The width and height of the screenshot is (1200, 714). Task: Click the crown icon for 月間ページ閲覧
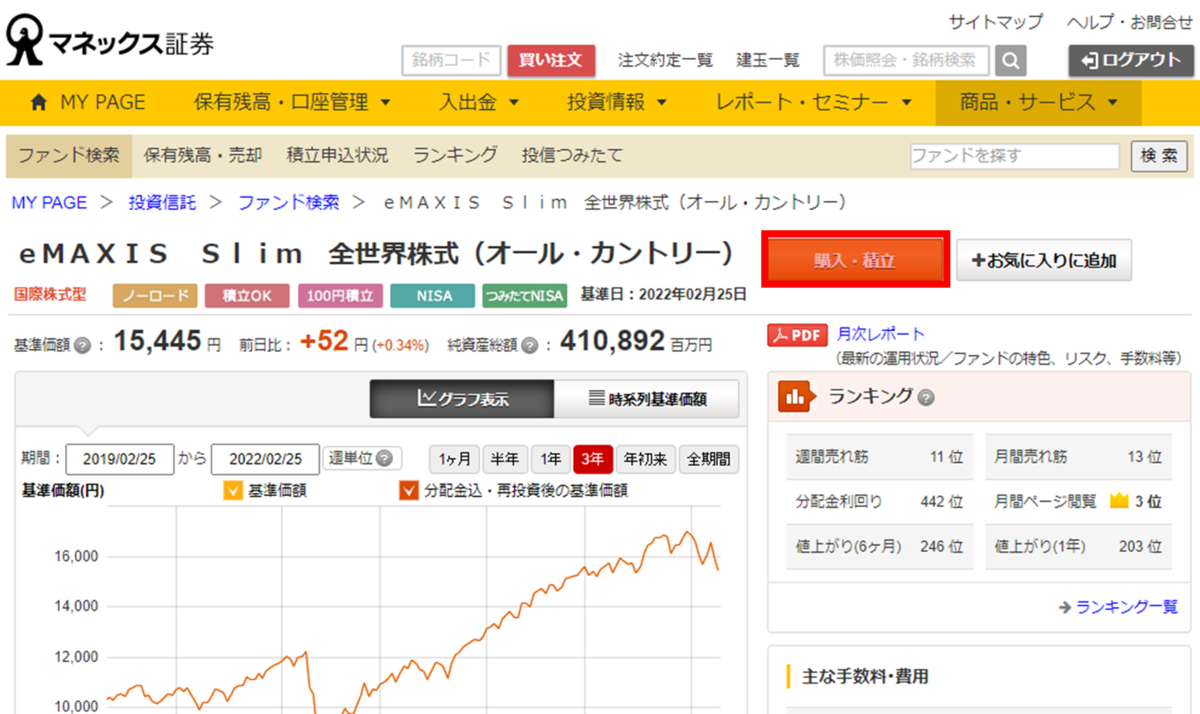(x=1119, y=501)
